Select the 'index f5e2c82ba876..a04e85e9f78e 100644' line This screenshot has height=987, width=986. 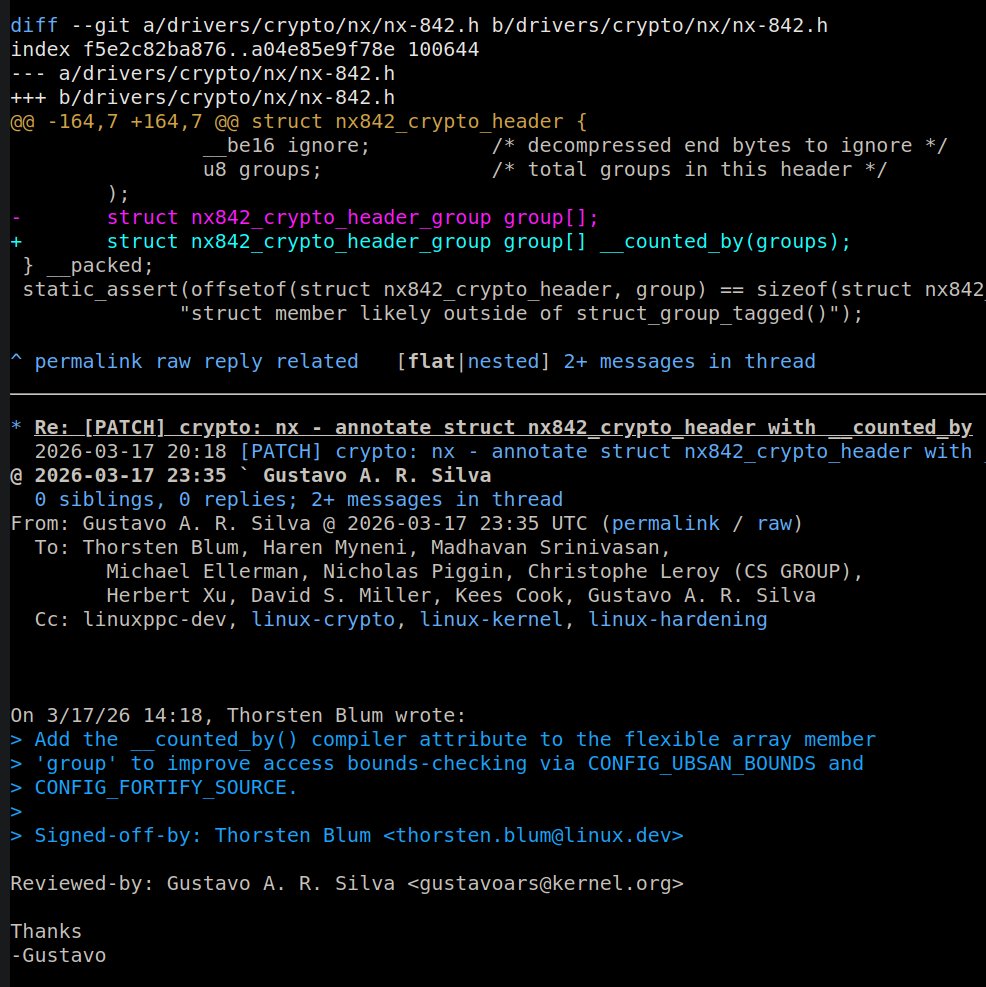coord(245,50)
